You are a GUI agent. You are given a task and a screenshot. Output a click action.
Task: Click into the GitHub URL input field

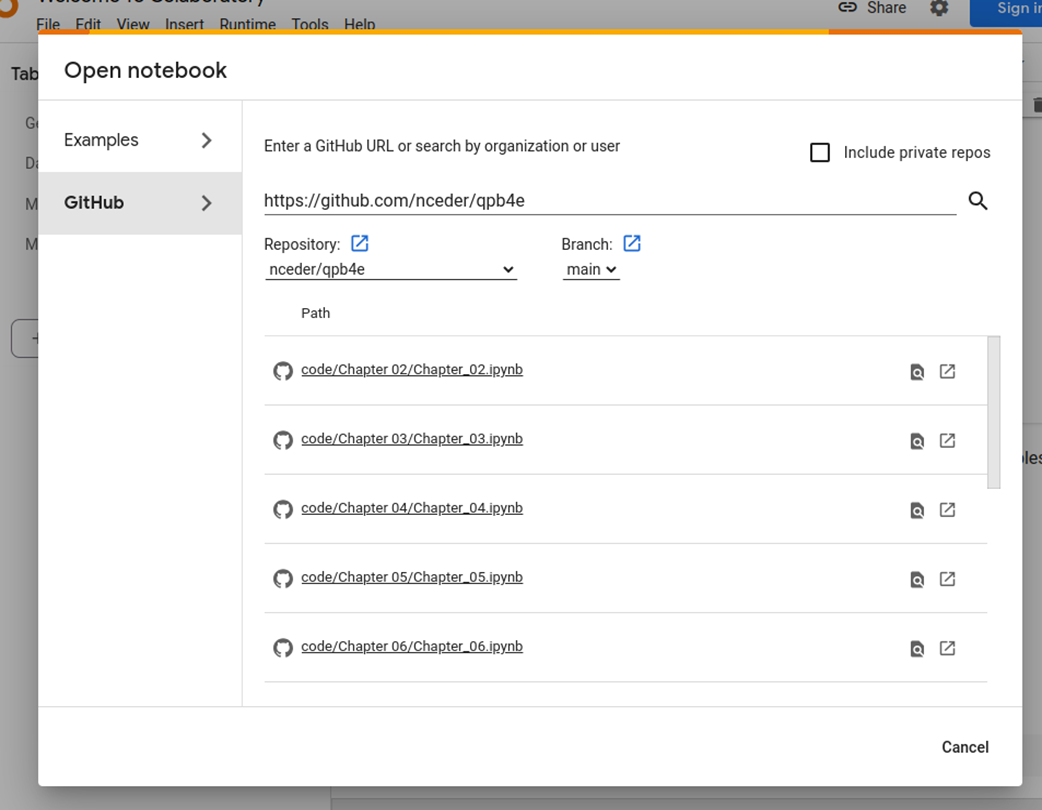point(608,201)
